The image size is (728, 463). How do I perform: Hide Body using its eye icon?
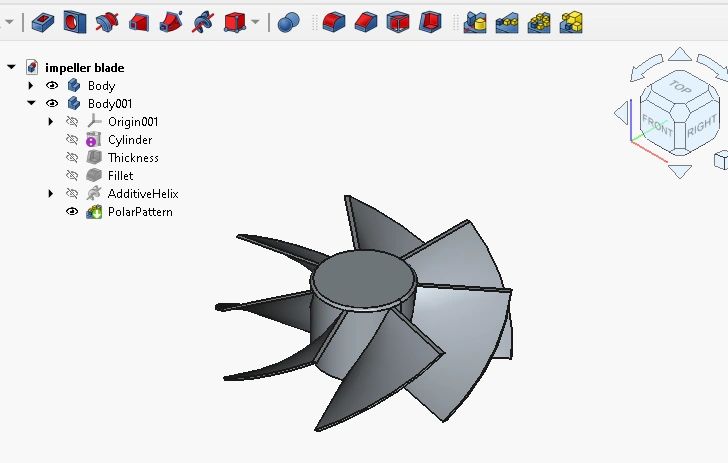click(52, 85)
